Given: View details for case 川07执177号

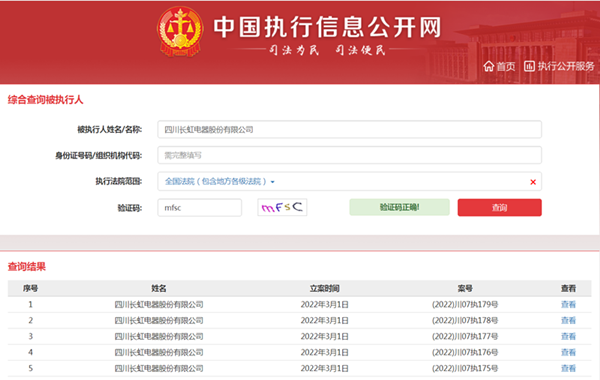Looking at the screenshot, I should [x=568, y=336].
